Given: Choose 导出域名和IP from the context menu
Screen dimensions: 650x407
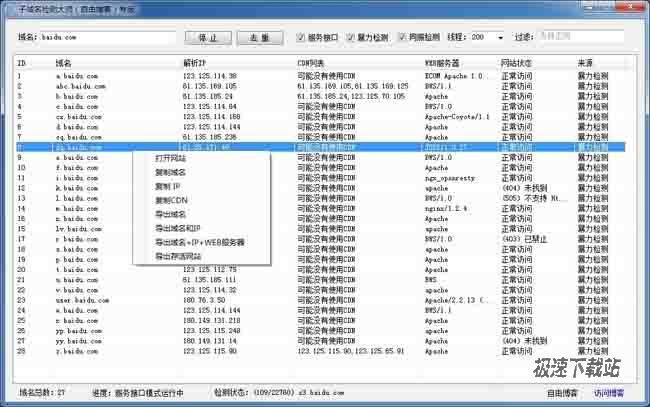Looking at the screenshot, I should click(178, 228).
